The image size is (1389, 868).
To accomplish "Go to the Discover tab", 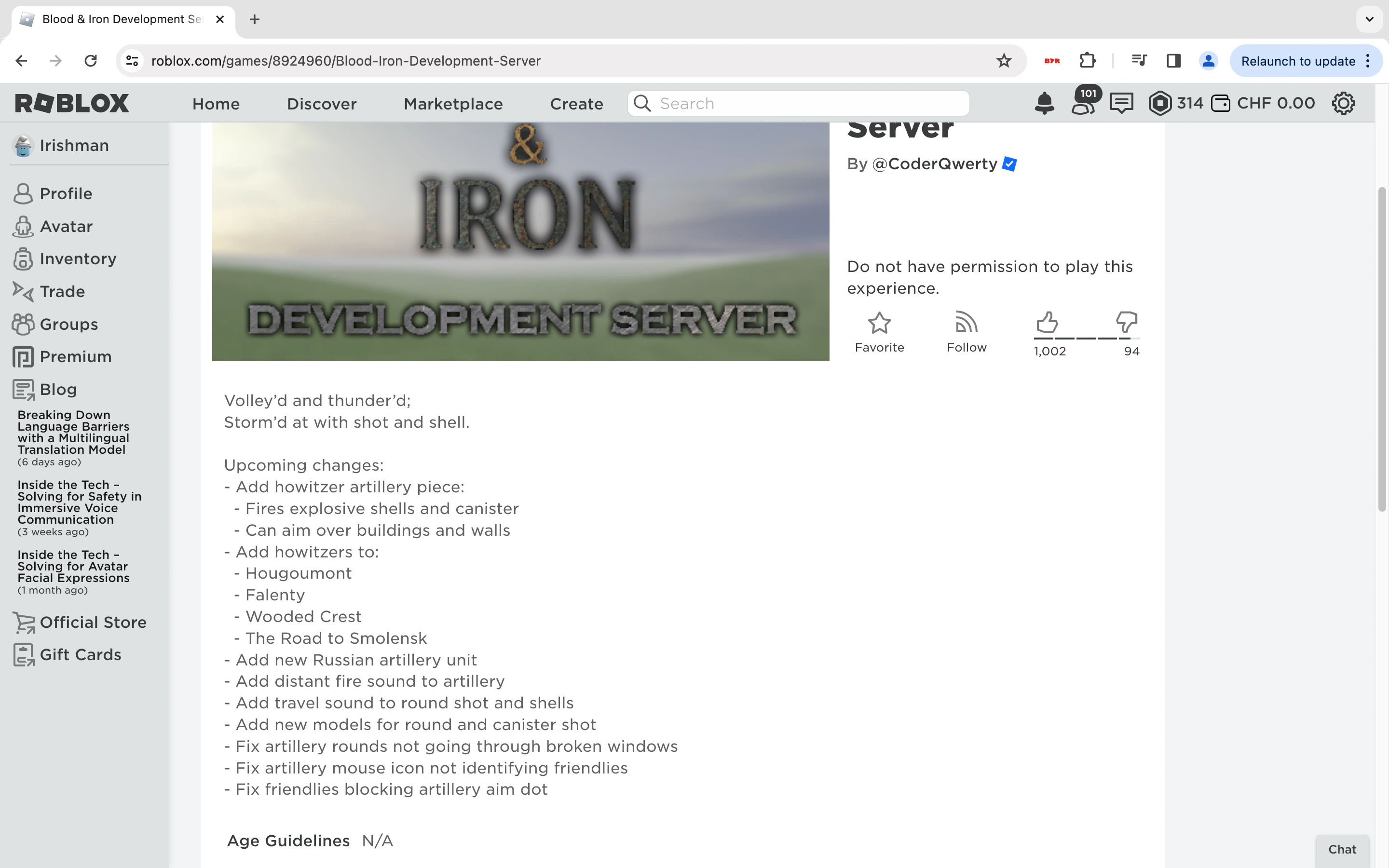I will tap(321, 104).
